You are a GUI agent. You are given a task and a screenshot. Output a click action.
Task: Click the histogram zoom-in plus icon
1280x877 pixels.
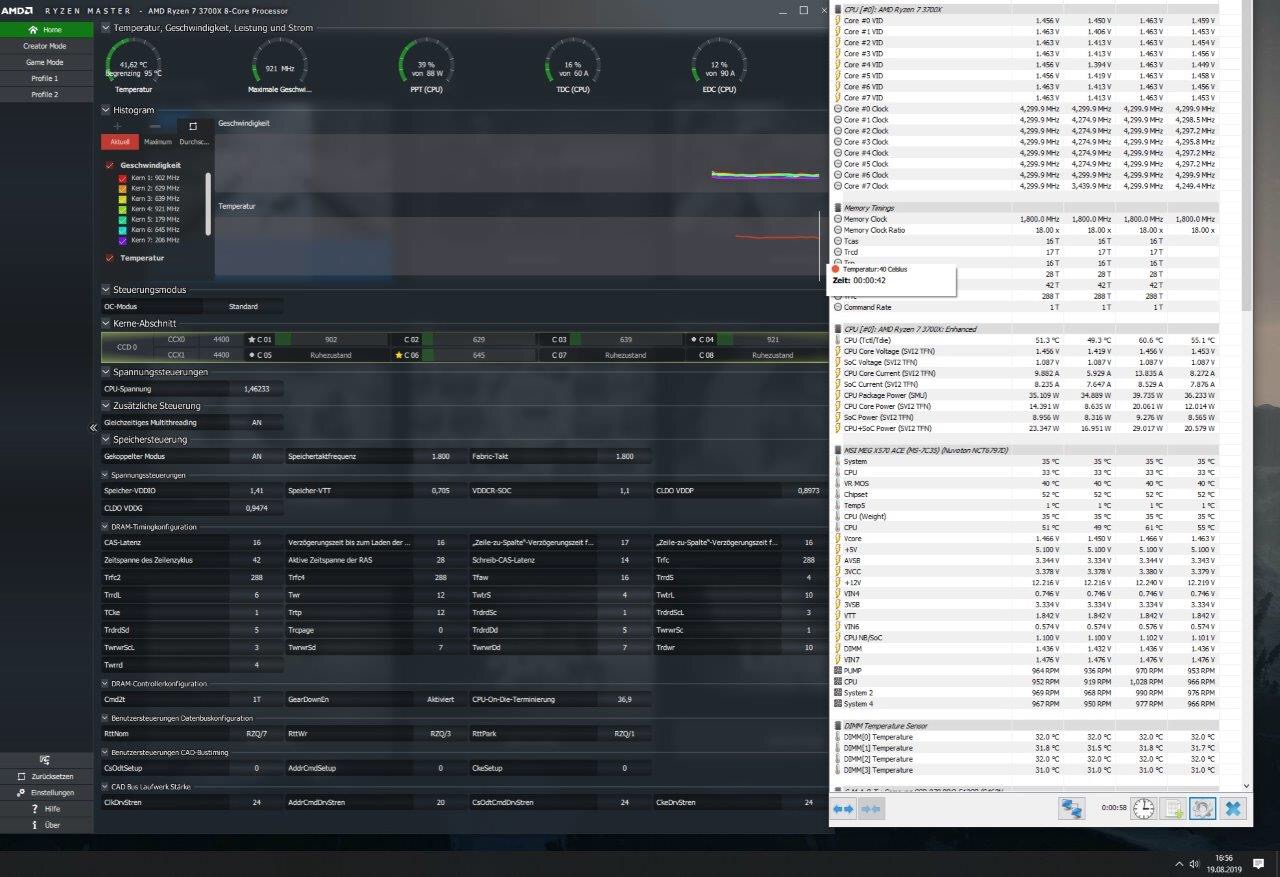click(118, 126)
